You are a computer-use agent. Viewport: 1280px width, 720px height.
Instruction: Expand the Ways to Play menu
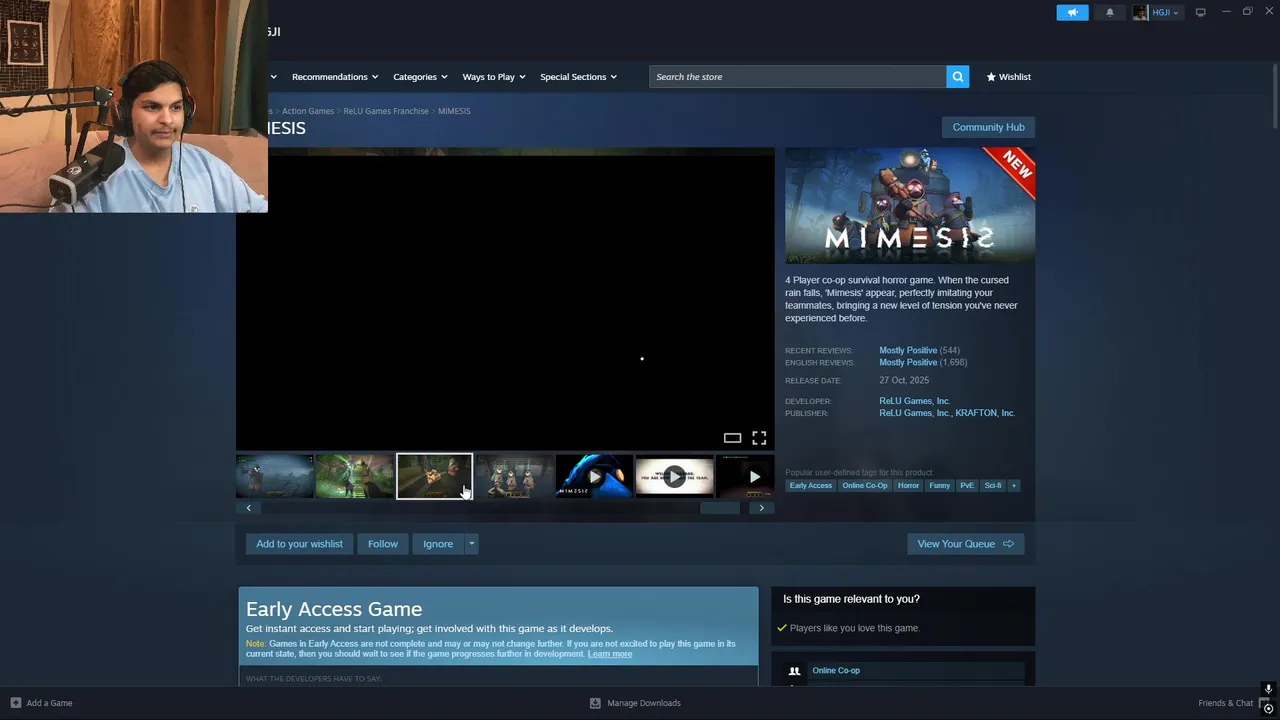[494, 76]
